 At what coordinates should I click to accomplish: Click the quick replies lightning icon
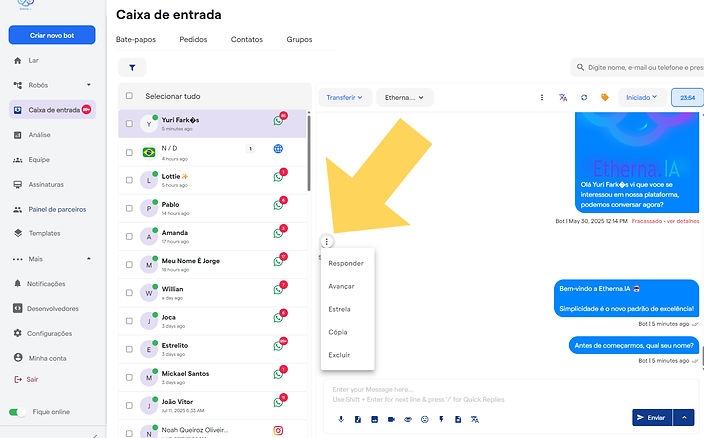[x=441, y=418]
